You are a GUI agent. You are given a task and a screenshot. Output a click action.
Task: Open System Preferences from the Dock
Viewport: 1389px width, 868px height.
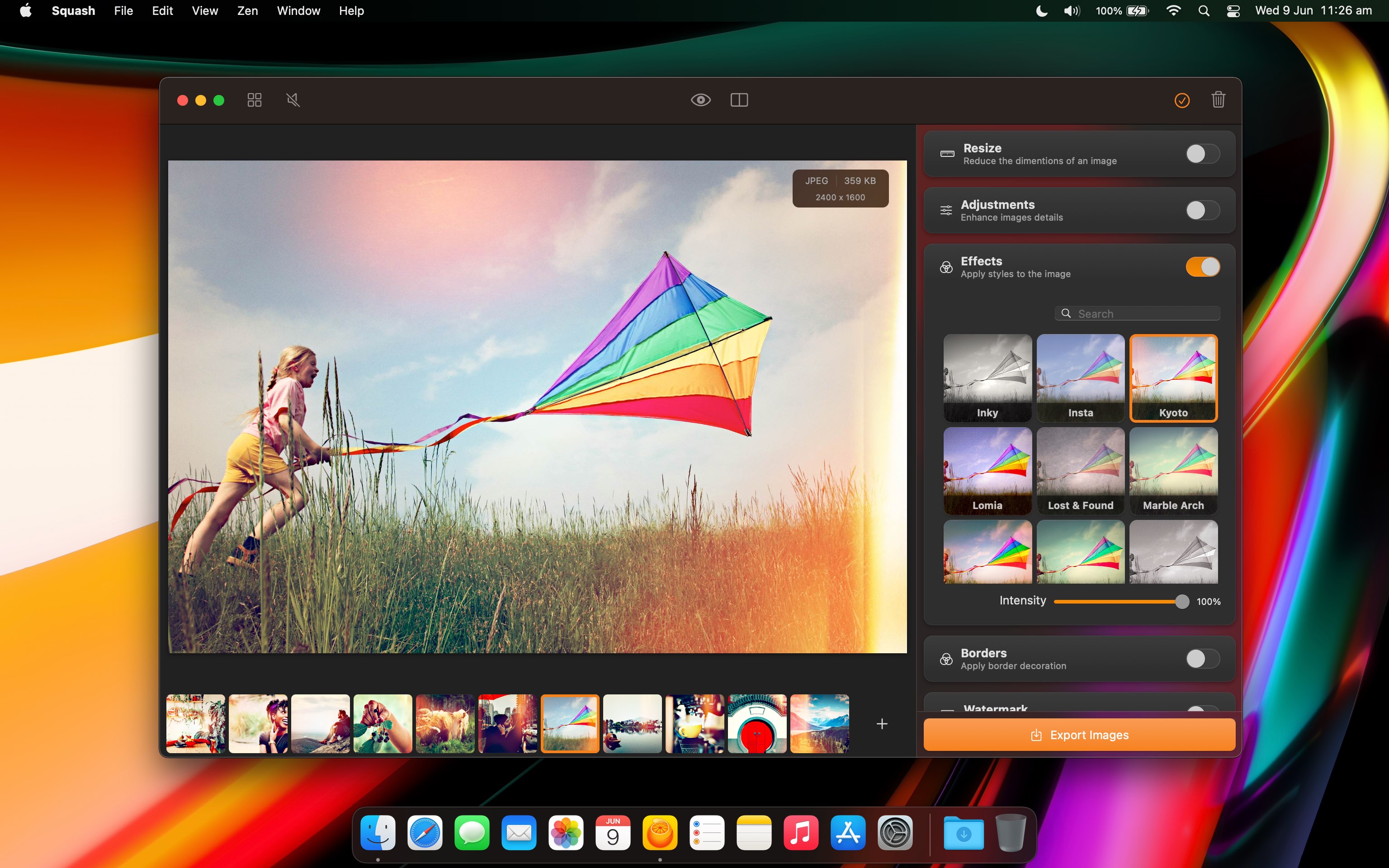(x=895, y=832)
